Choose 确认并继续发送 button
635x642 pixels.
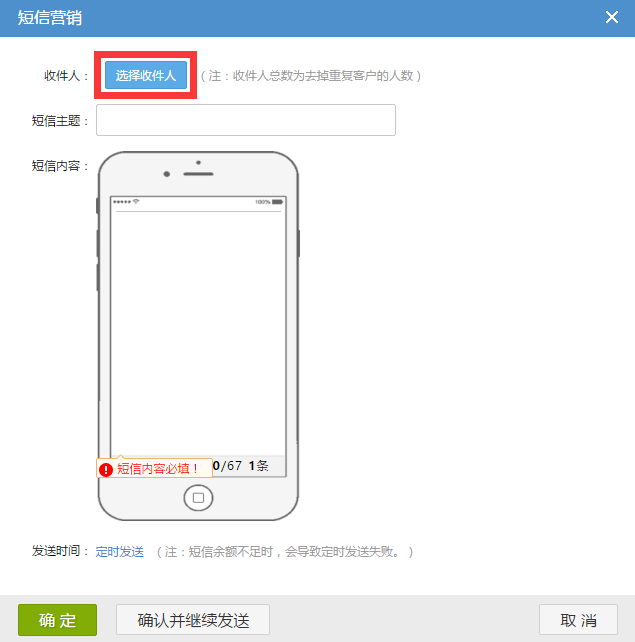click(x=193, y=620)
